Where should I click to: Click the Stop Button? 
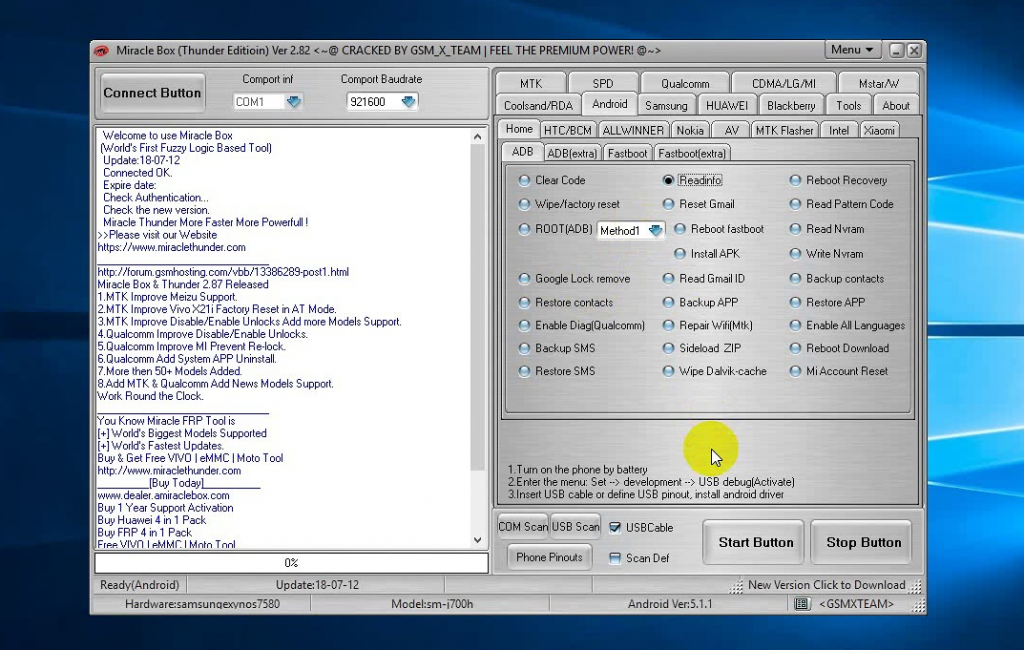[863, 542]
